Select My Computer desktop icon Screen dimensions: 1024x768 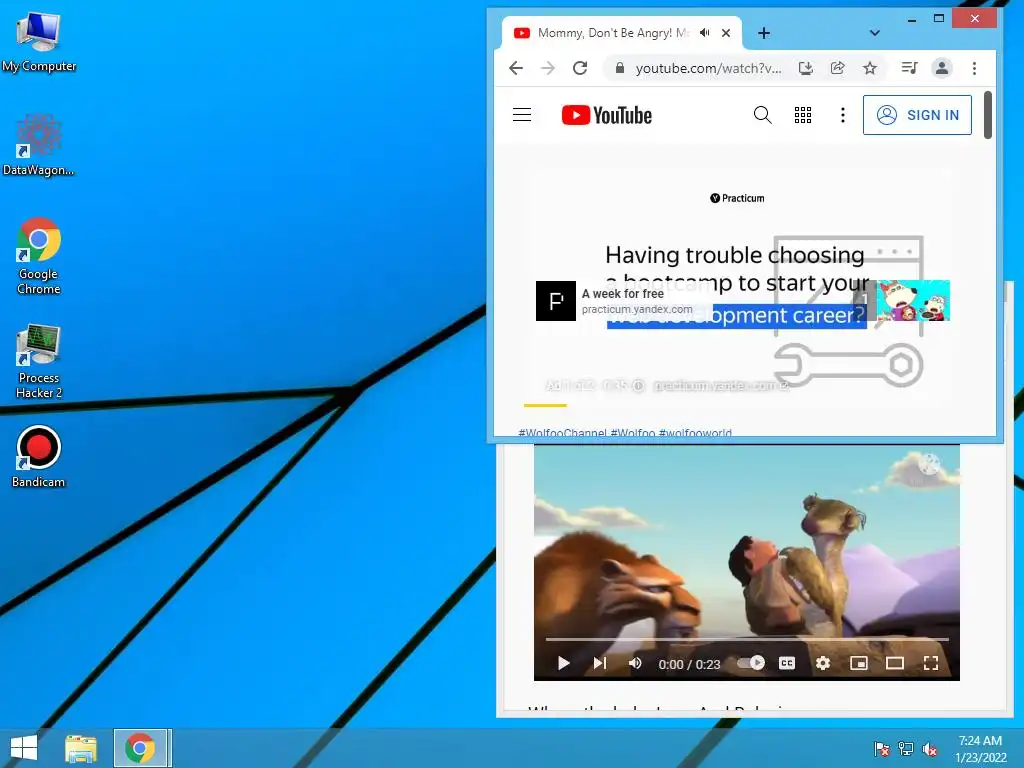click(x=39, y=41)
